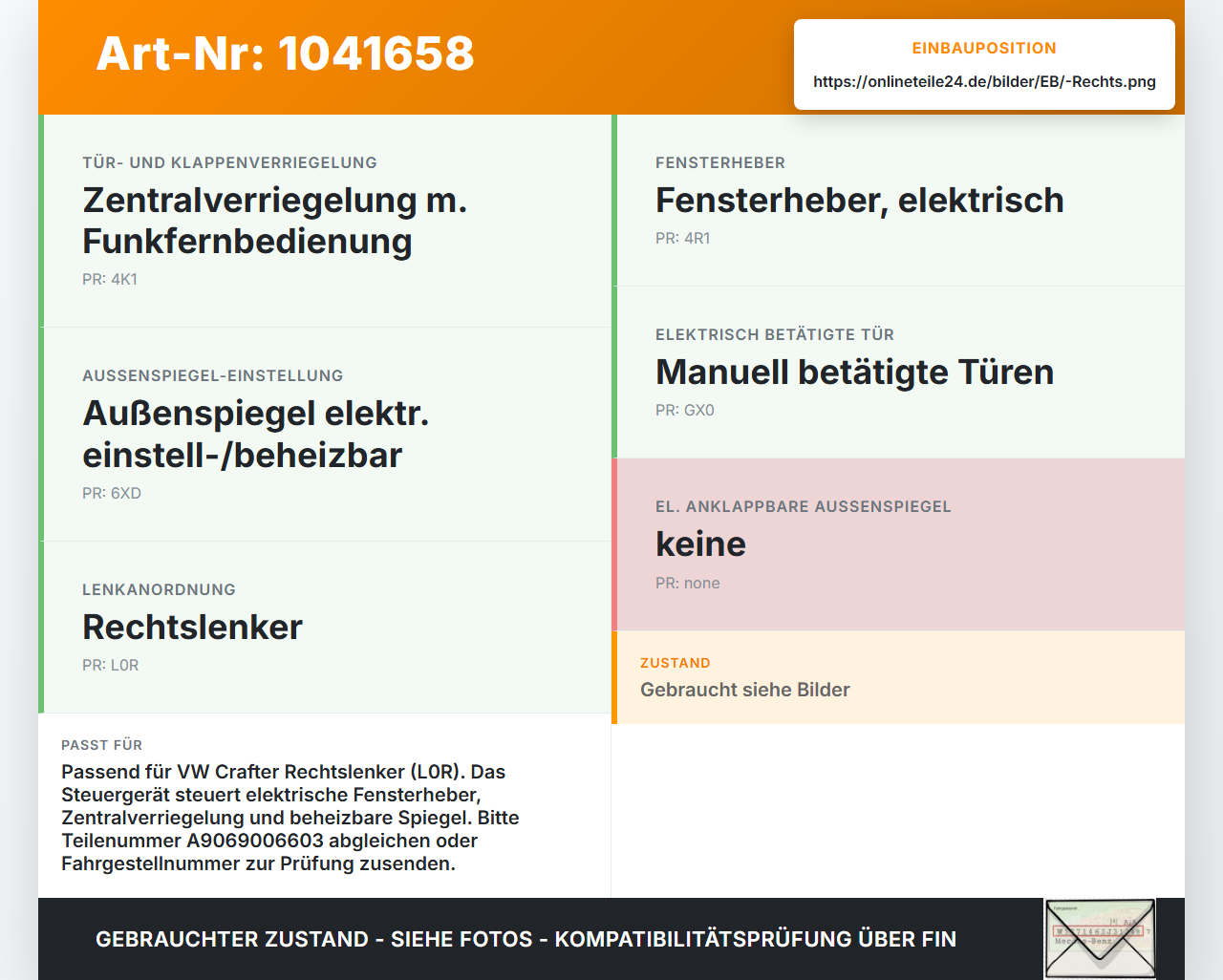This screenshot has height=980, width=1223.
Task: Select the 'keine' value in red card
Action: (x=700, y=543)
